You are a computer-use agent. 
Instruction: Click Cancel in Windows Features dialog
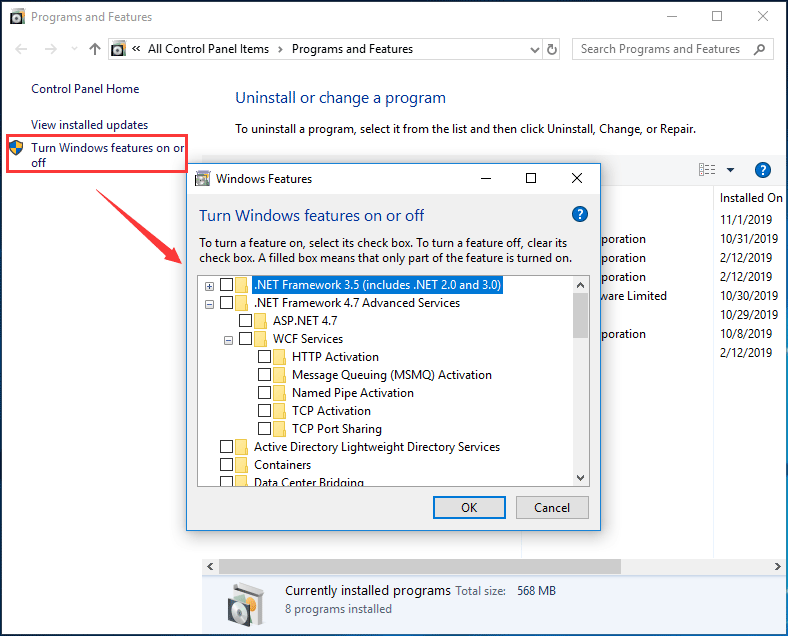pos(552,507)
